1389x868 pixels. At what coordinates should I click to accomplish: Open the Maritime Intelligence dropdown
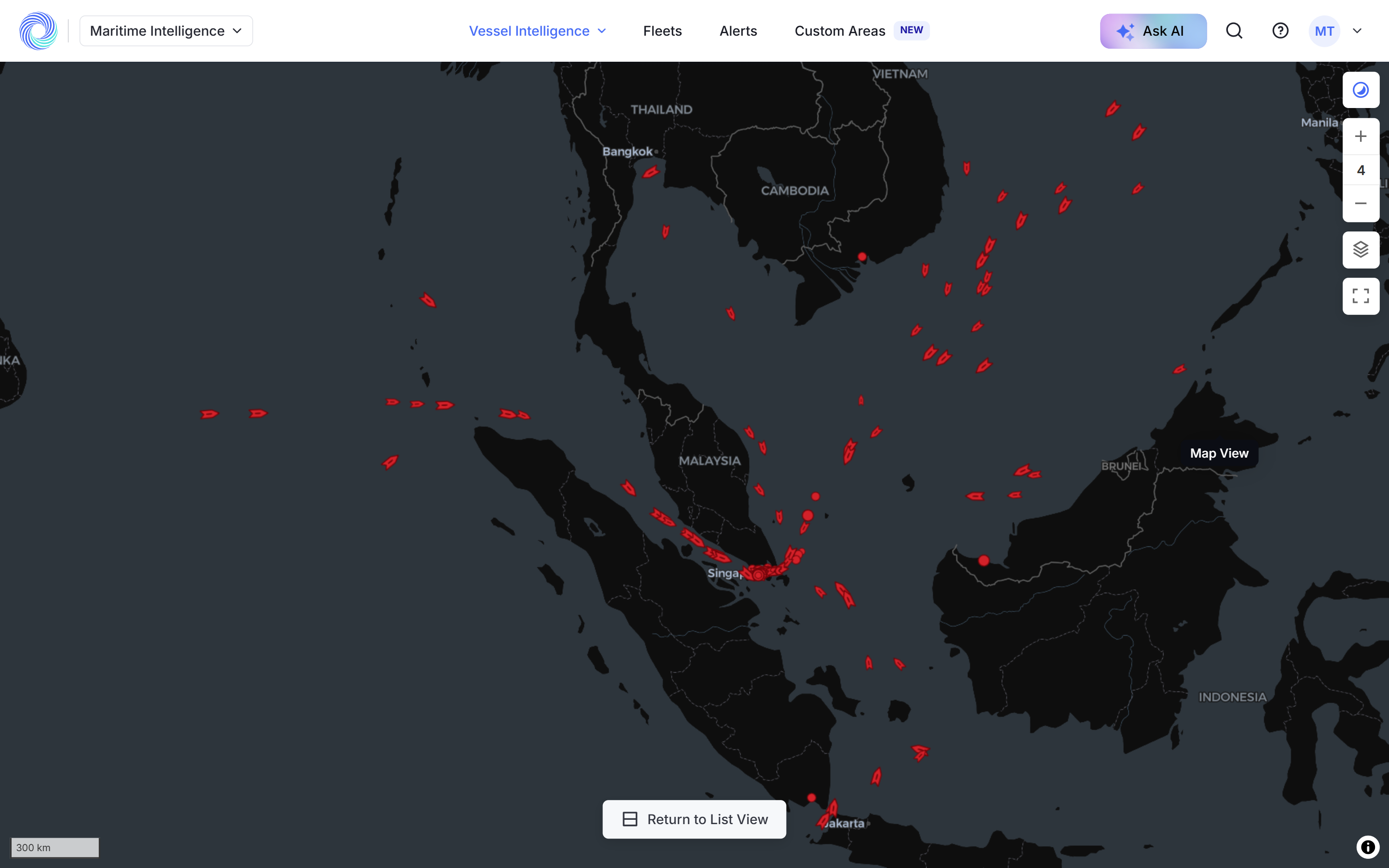pos(166,31)
